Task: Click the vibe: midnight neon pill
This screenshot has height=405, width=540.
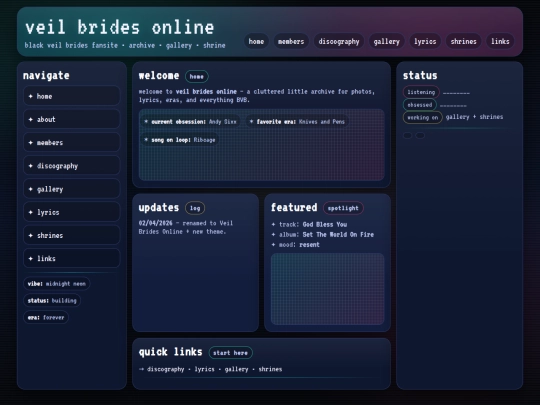Action: (56, 284)
